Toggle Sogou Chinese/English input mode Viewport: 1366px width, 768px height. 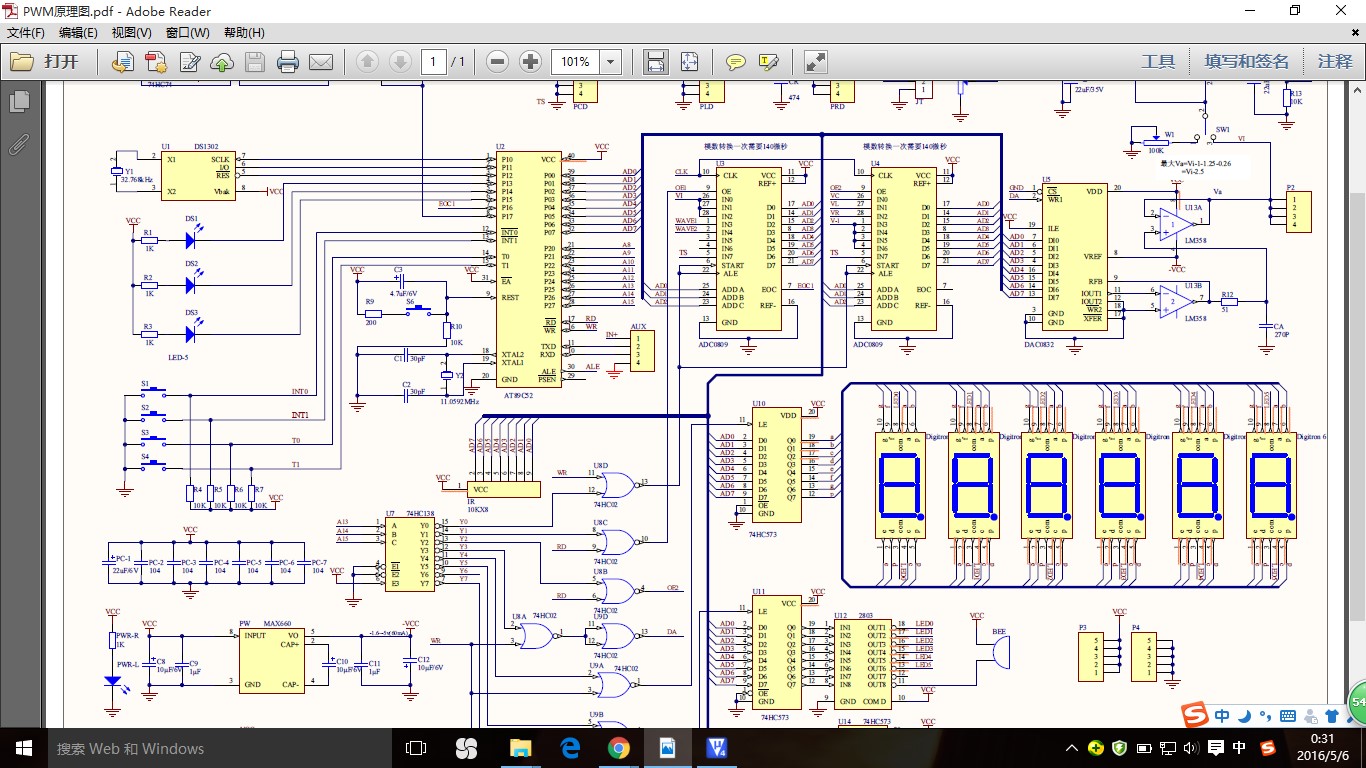1222,716
